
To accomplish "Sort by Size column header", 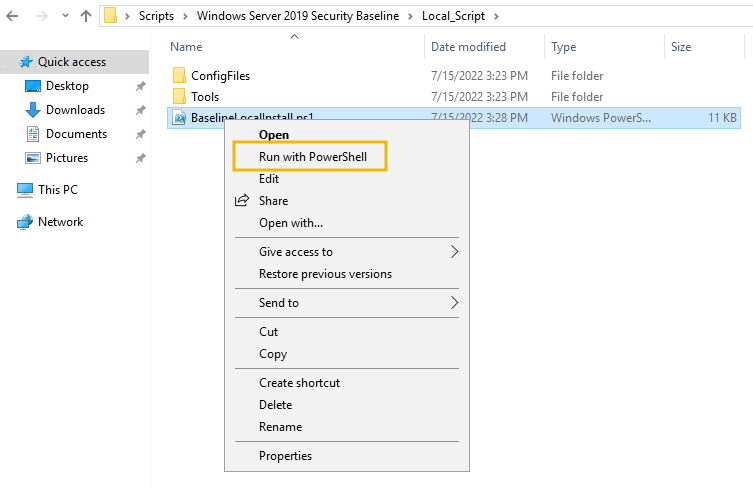I will click(681, 47).
